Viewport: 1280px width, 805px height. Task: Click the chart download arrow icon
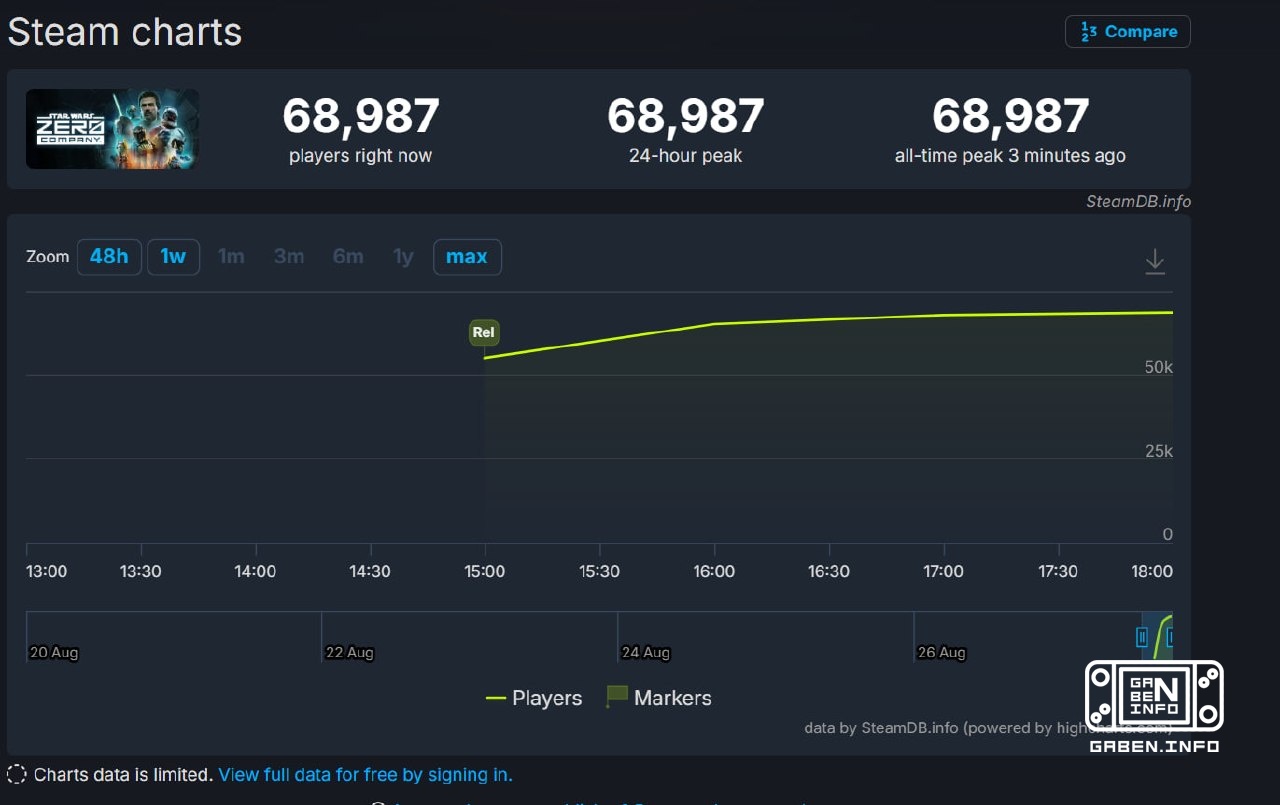[1155, 261]
